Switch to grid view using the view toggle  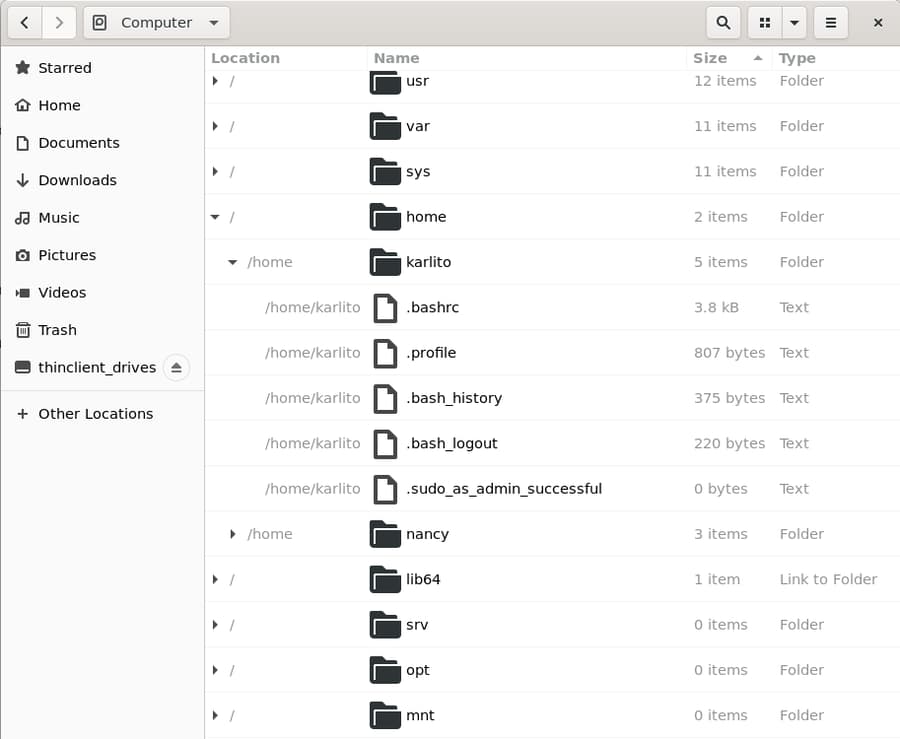pos(762,22)
